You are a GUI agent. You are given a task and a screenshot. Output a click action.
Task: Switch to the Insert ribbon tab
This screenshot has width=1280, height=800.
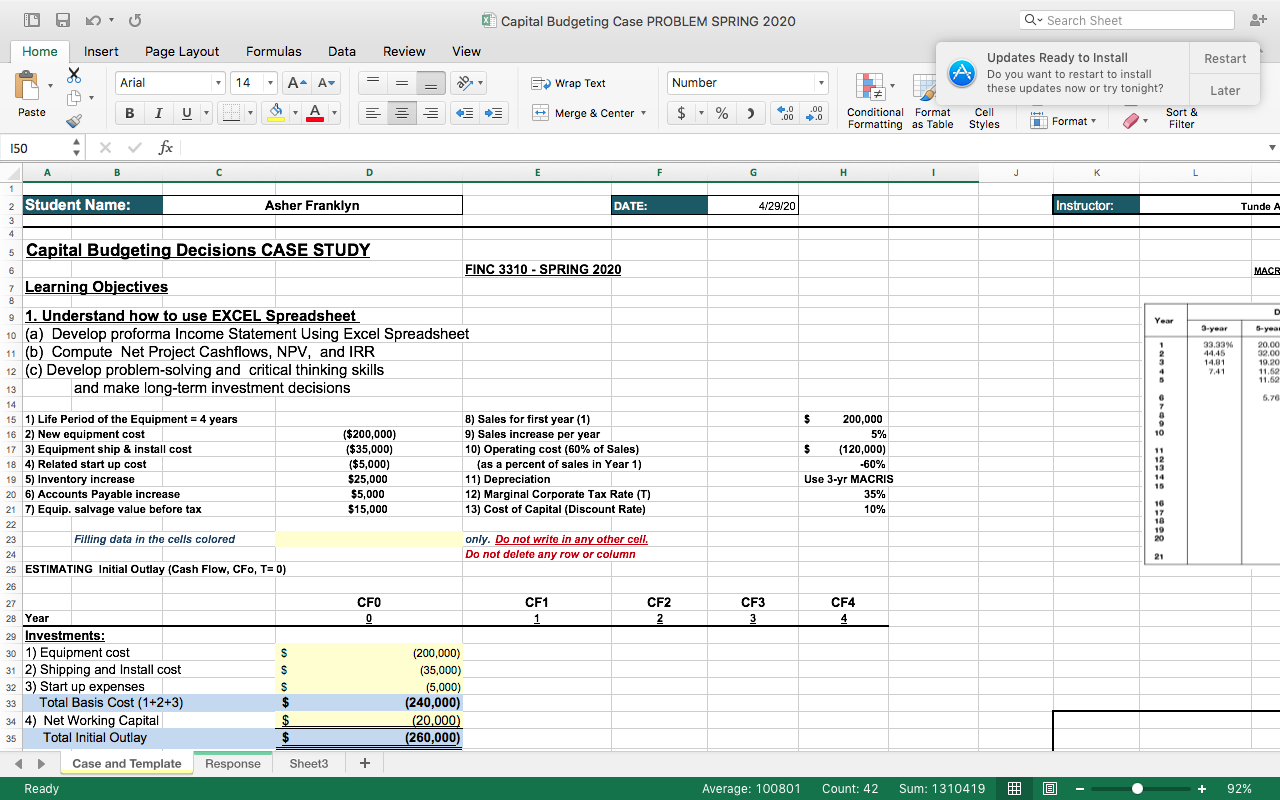coord(101,51)
